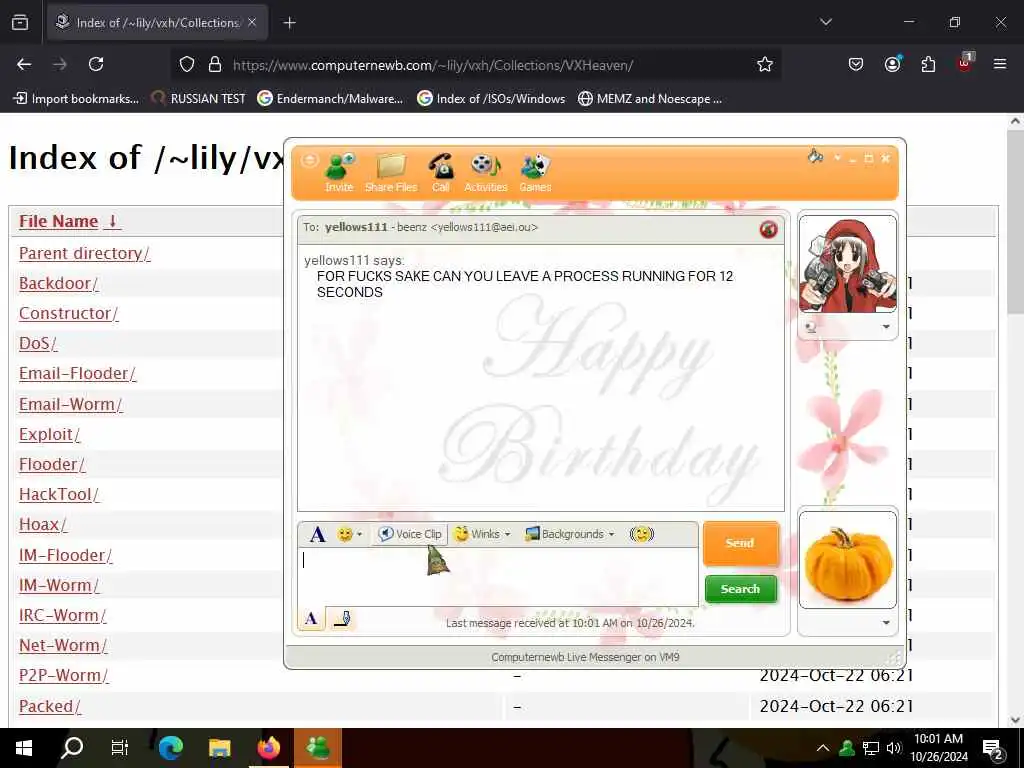The image size is (1024, 768).
Task: Open the Net-Worm/ folder link
Action: click(x=63, y=645)
